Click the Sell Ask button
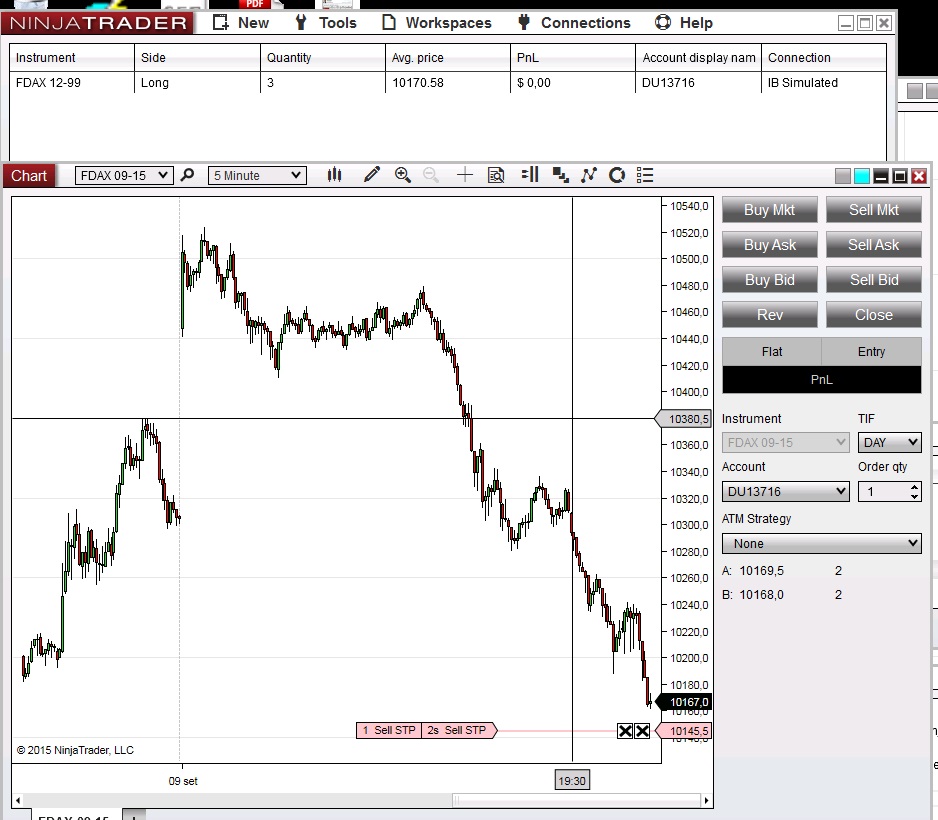 click(x=873, y=245)
